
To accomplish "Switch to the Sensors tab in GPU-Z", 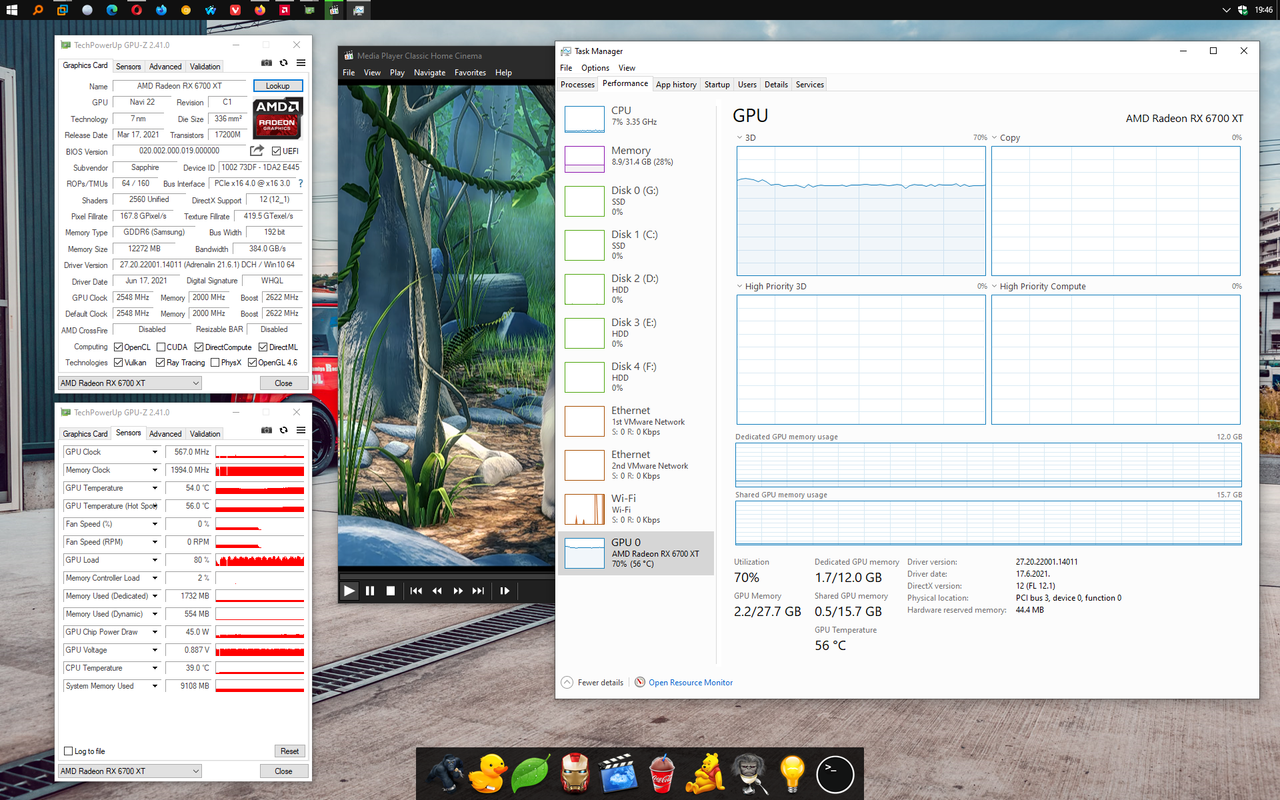I will click(128, 66).
